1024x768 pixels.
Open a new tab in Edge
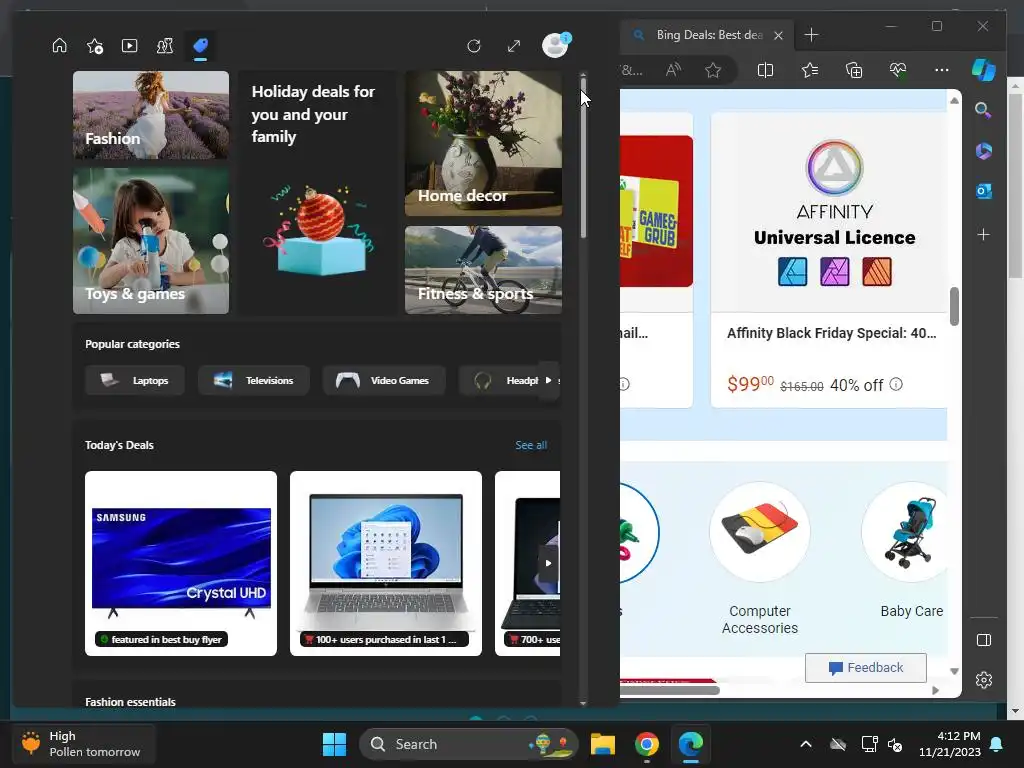click(811, 35)
